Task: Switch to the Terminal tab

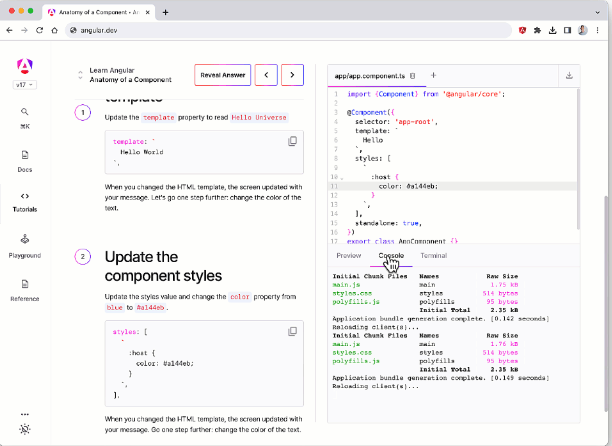Action: (x=434, y=256)
